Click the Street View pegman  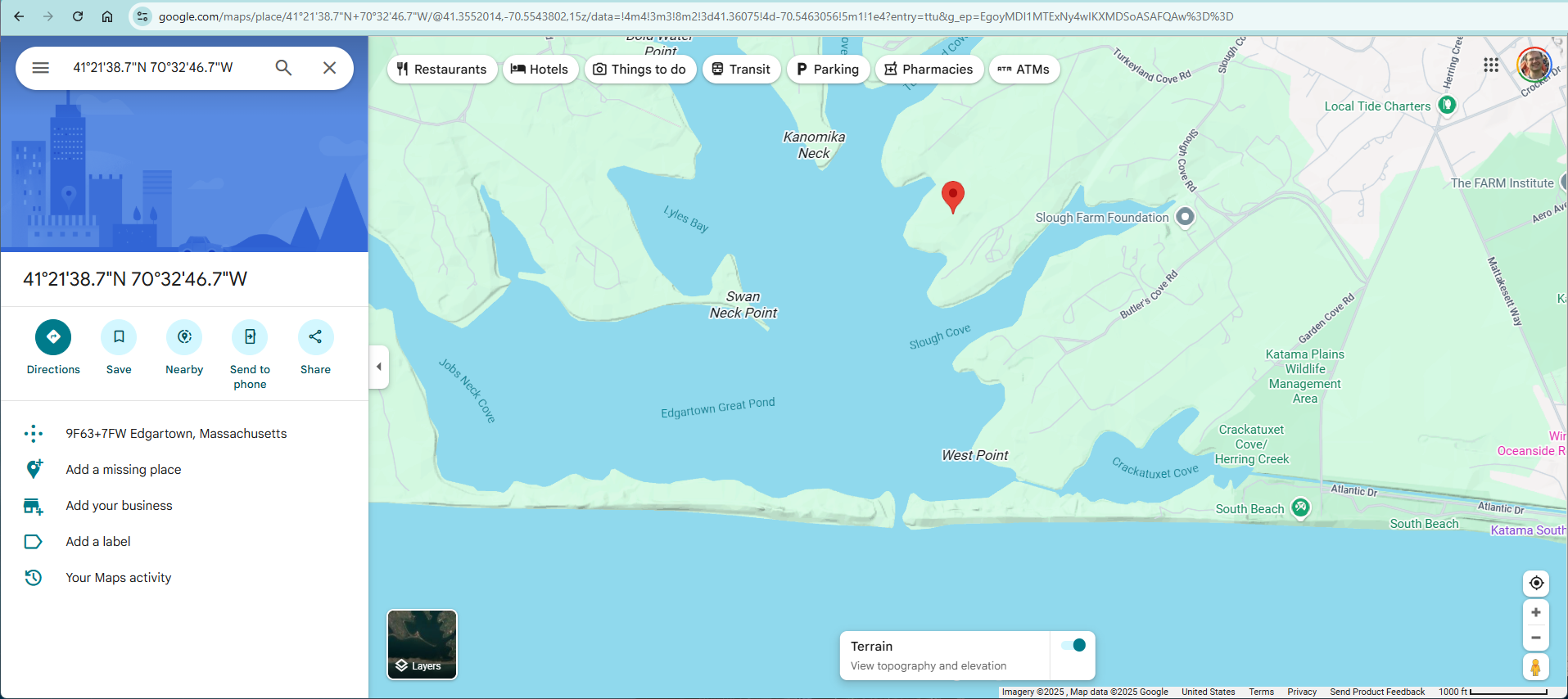(1535, 667)
